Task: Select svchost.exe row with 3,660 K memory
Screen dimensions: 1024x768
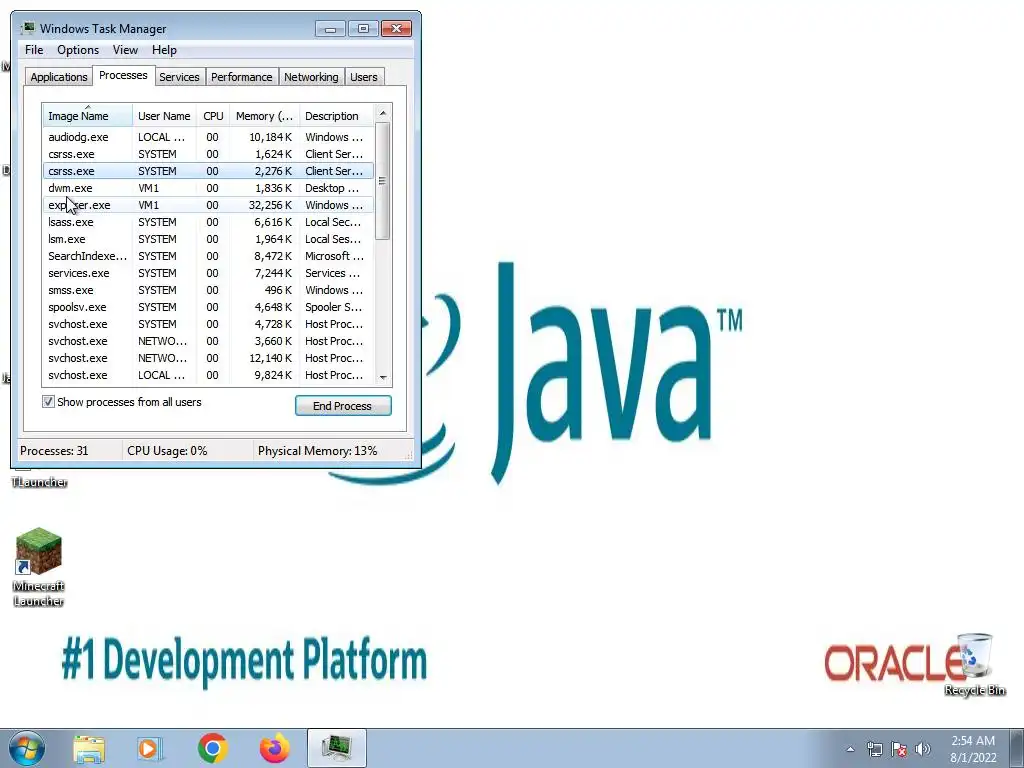Action: tap(208, 341)
